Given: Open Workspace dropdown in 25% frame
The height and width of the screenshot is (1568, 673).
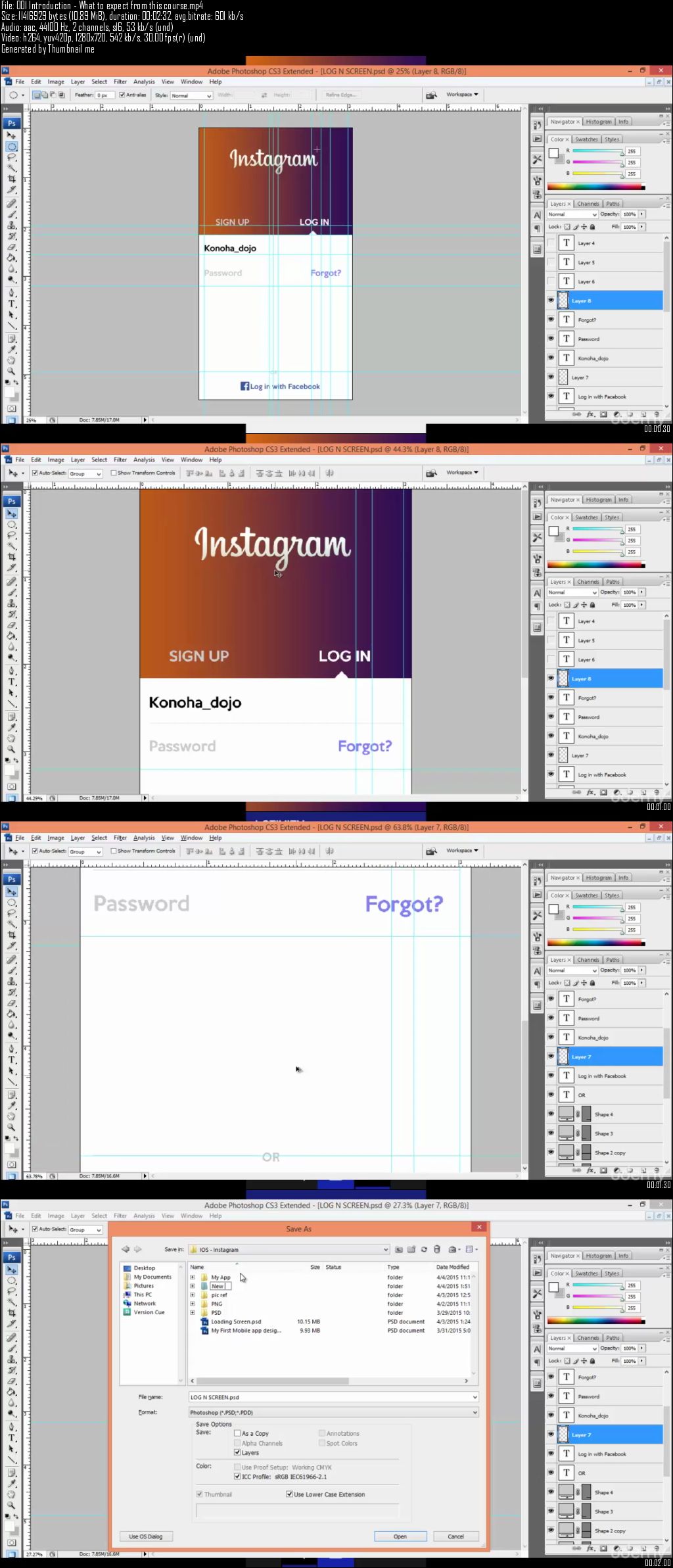Looking at the screenshot, I should (462, 95).
